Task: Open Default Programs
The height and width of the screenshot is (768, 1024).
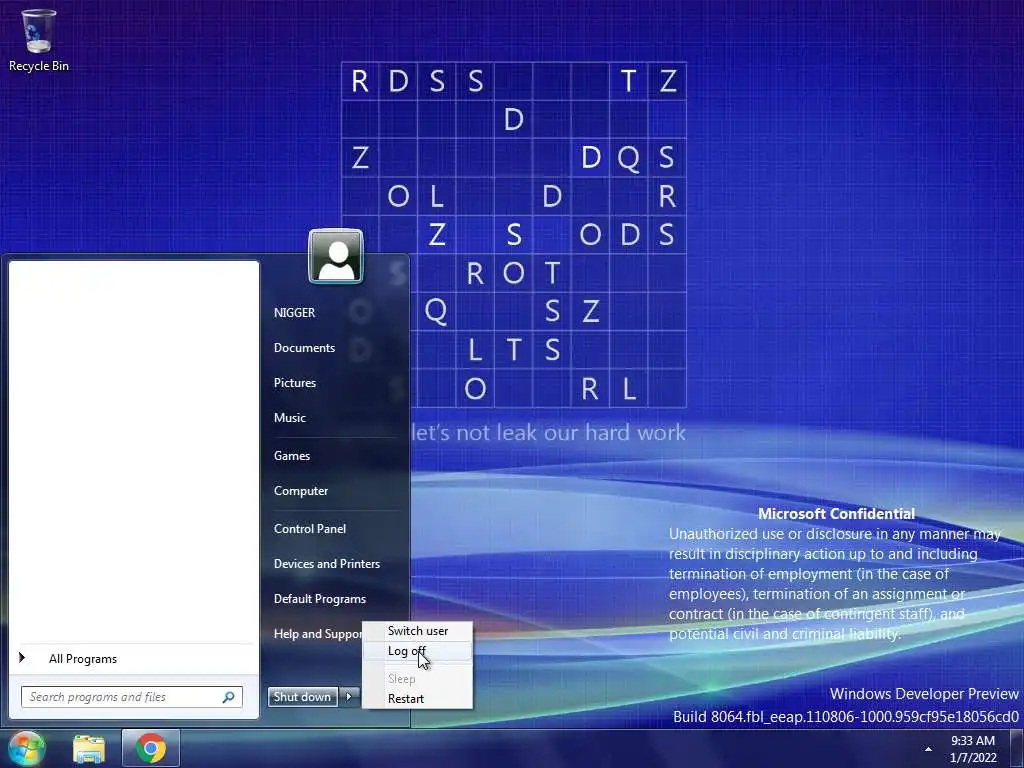Action: click(x=319, y=599)
